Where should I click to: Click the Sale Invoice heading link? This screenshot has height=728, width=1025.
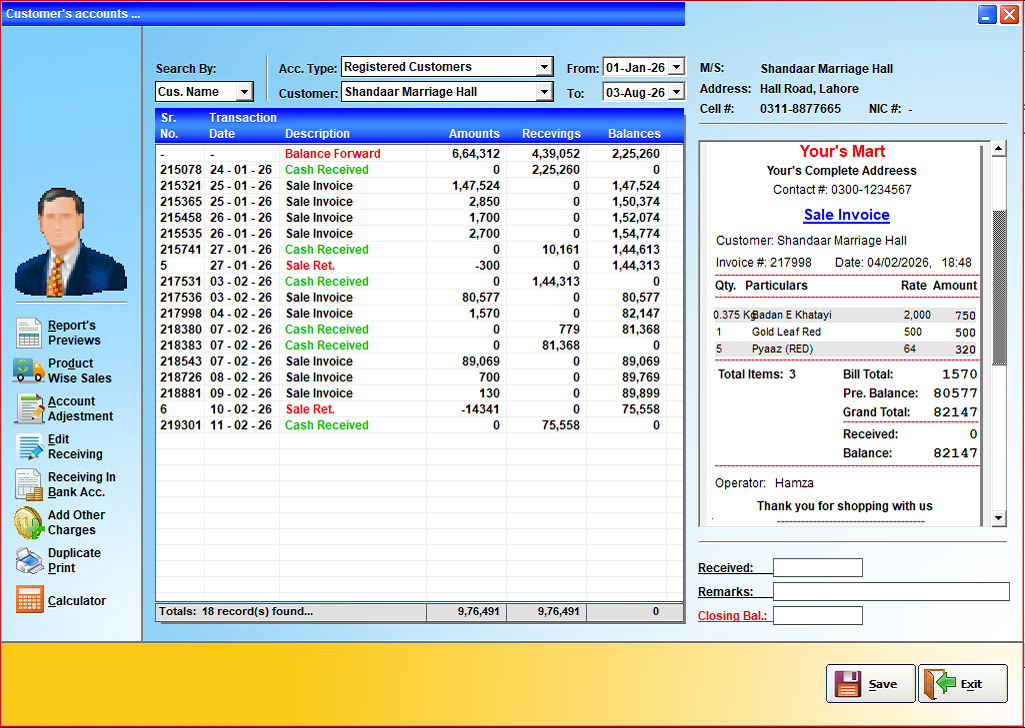(847, 215)
